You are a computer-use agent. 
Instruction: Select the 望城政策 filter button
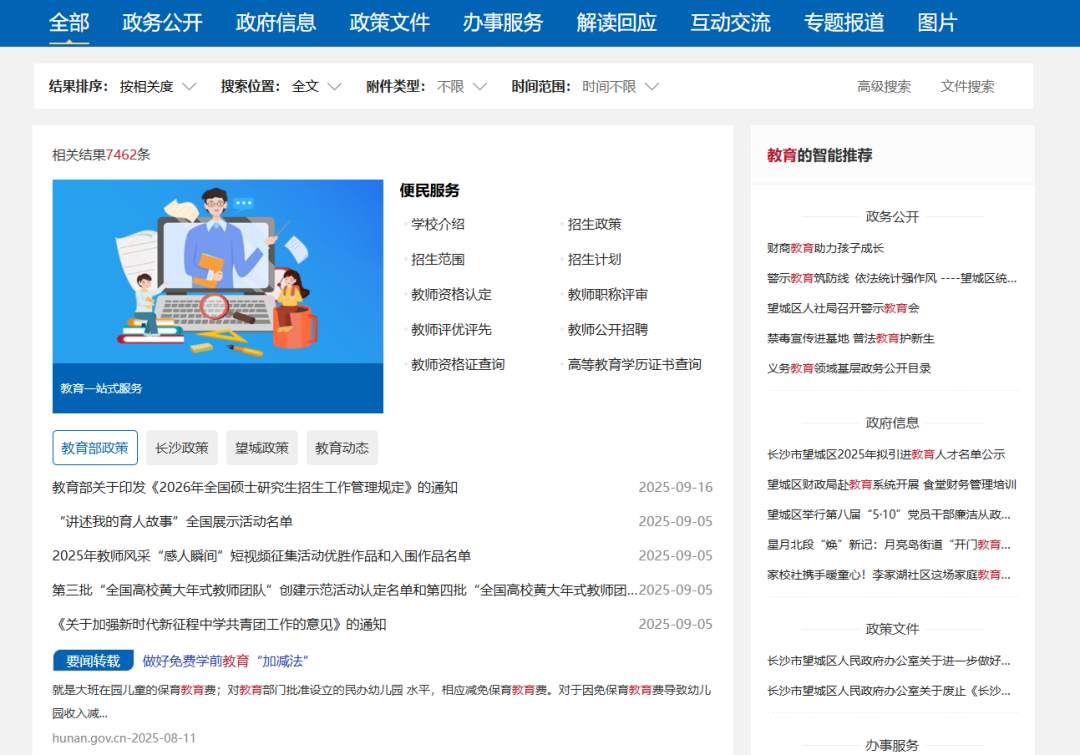pos(262,448)
